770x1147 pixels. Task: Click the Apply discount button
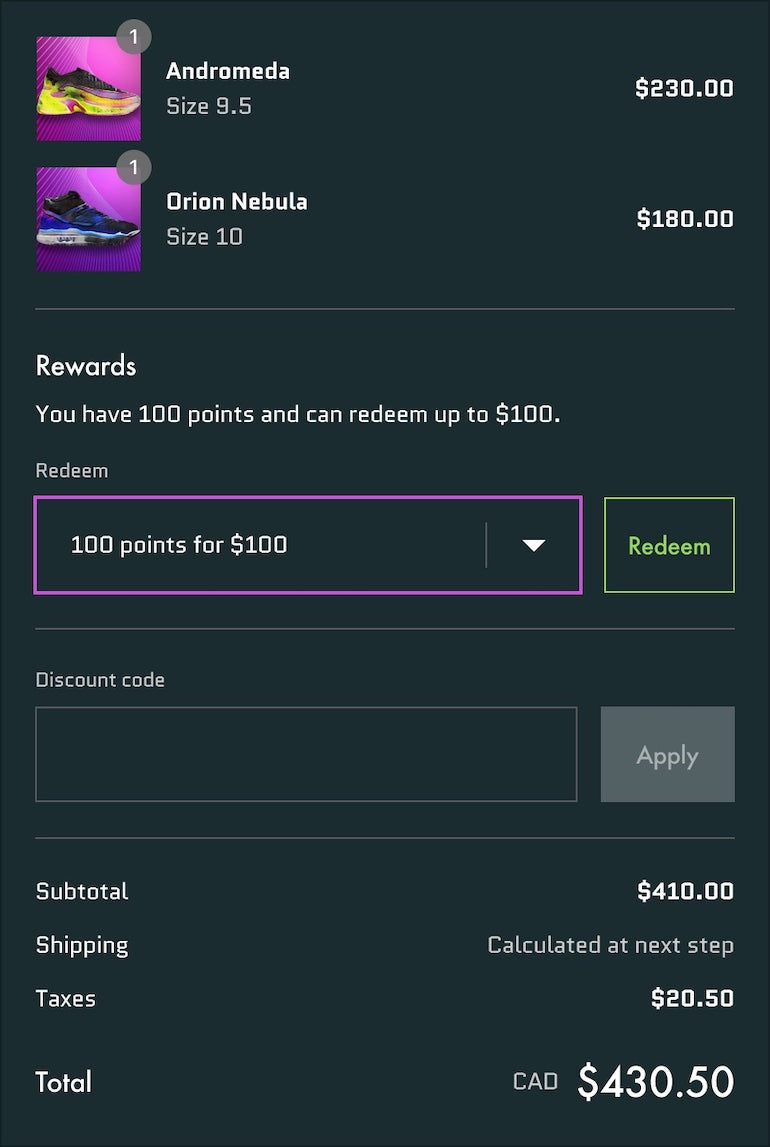[x=667, y=755]
